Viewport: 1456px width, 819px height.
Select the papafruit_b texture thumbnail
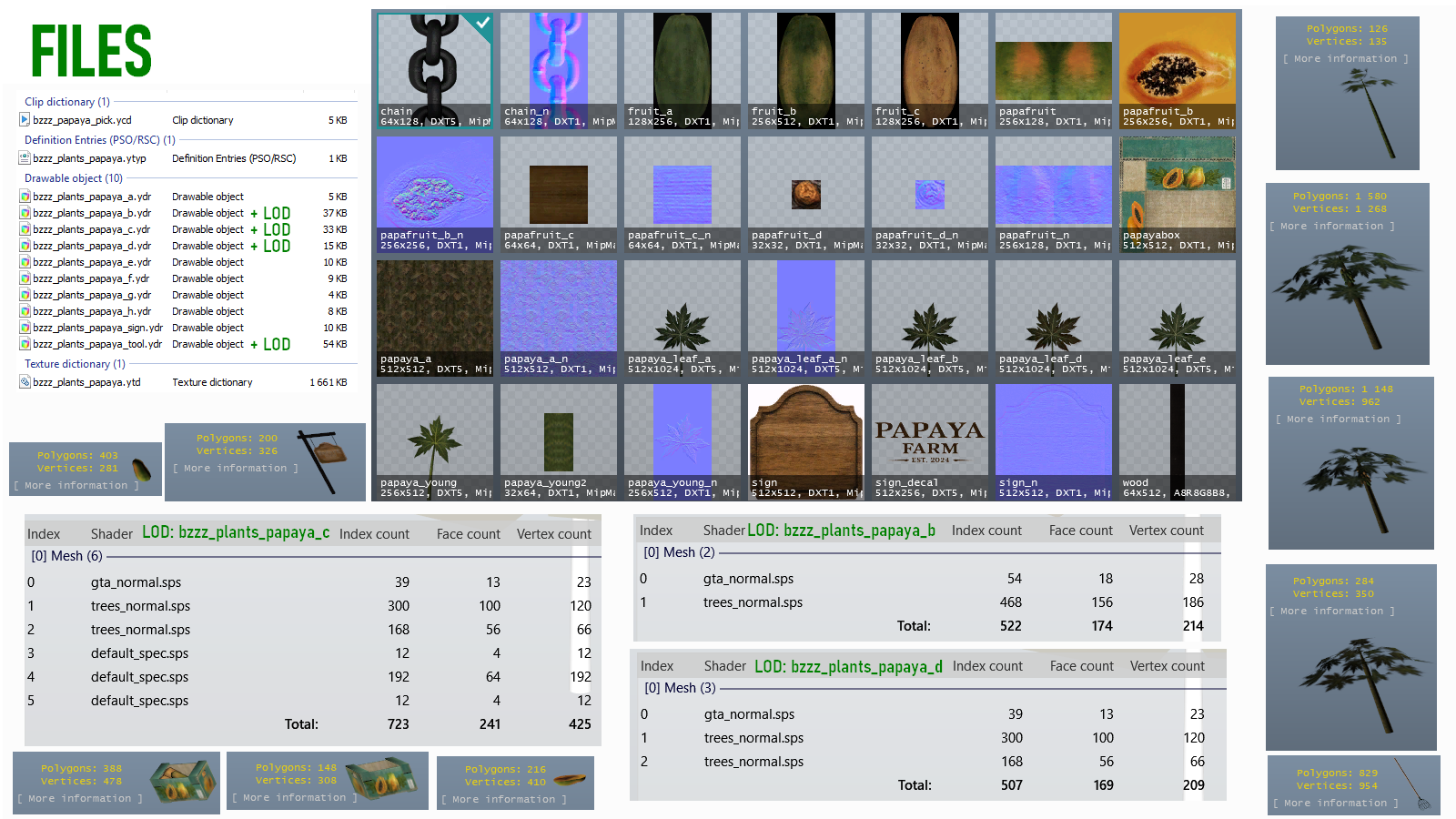(1178, 70)
